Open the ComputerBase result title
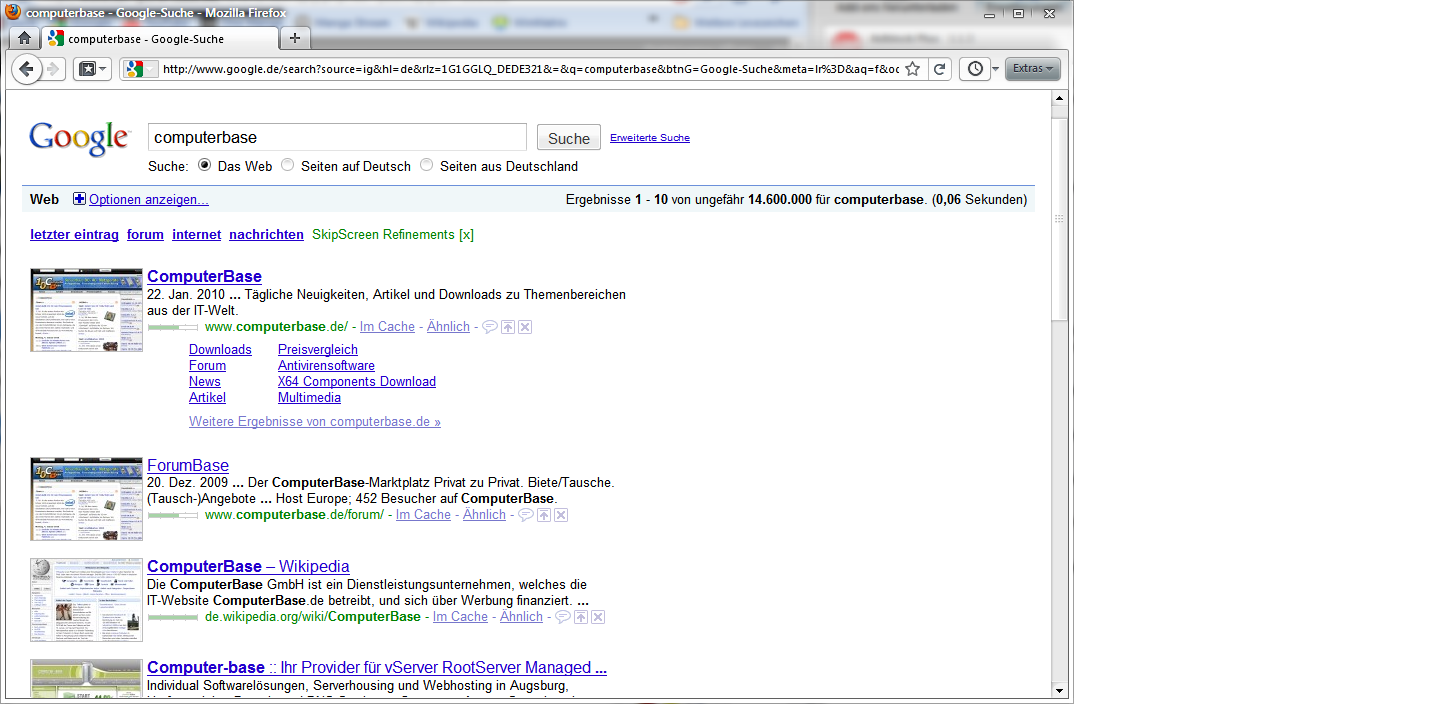Screen dimensions: 1429x704 click(x=204, y=276)
